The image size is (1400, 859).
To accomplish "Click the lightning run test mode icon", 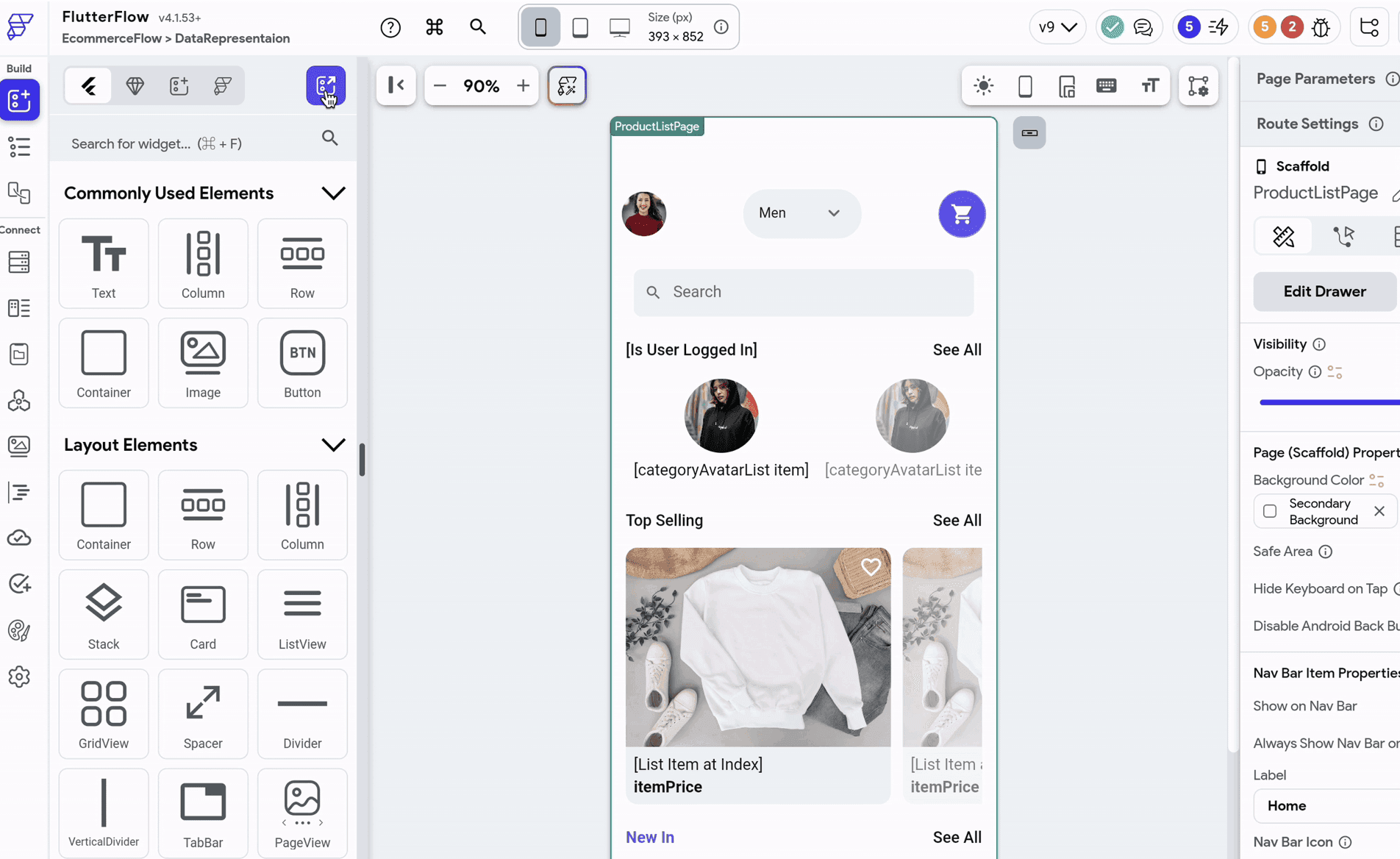I will pyautogui.click(x=1218, y=27).
